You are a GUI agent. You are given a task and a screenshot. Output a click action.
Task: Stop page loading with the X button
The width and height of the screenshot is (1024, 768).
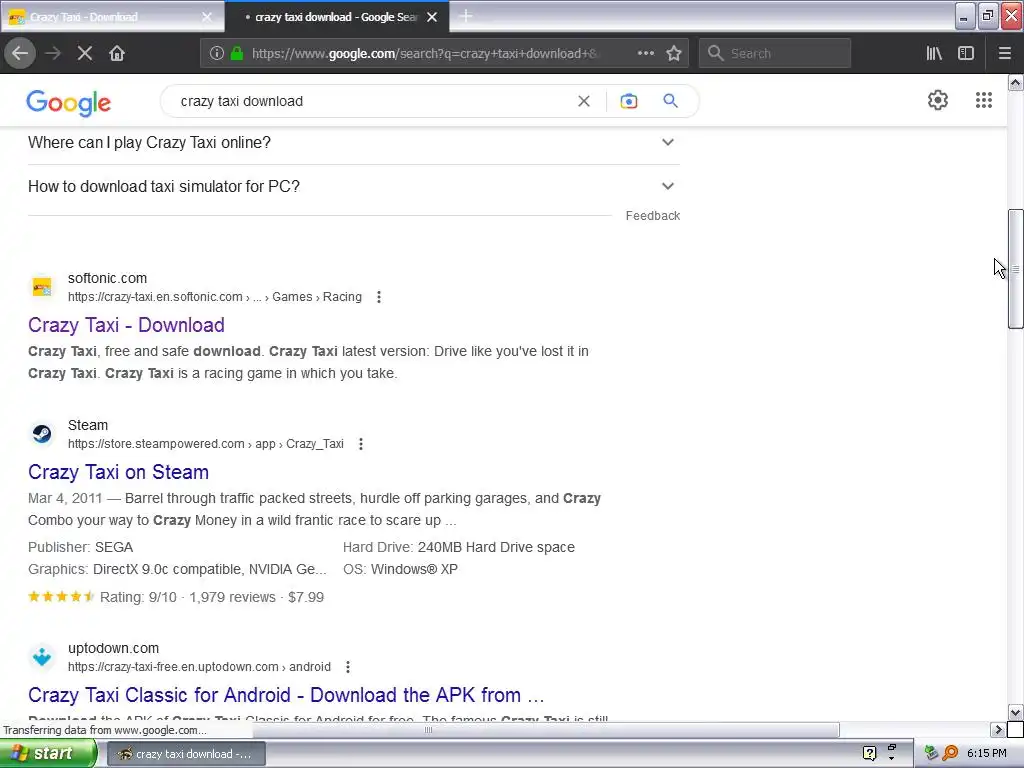(x=85, y=53)
